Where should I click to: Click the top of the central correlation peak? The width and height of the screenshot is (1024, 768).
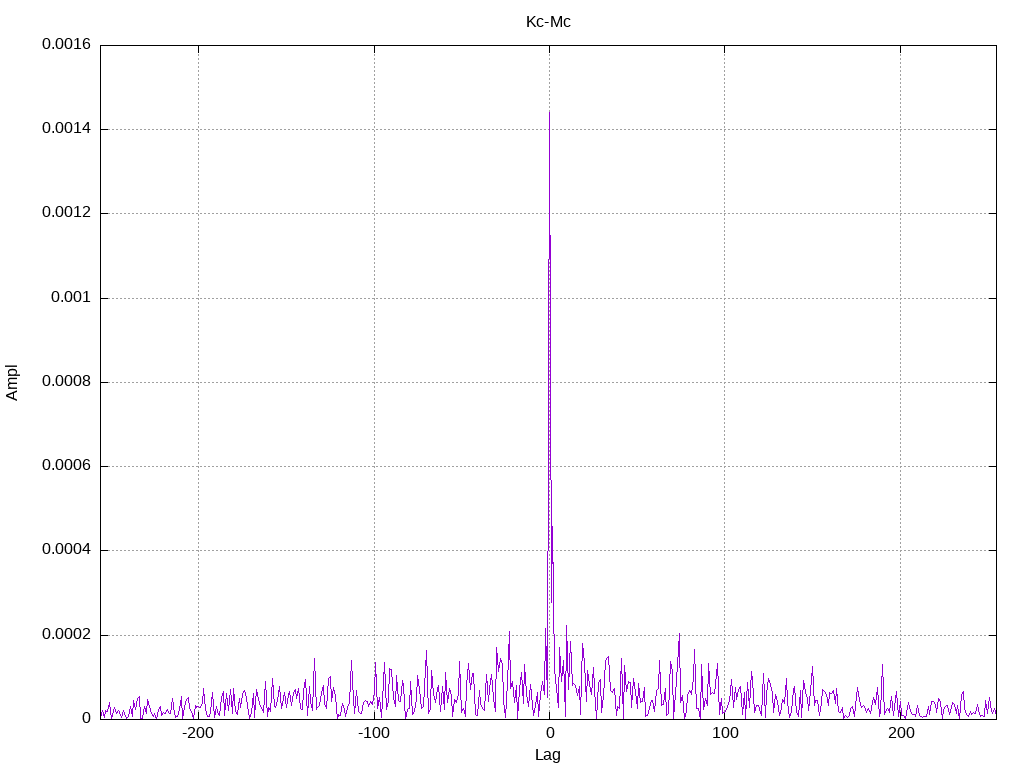pos(549,112)
